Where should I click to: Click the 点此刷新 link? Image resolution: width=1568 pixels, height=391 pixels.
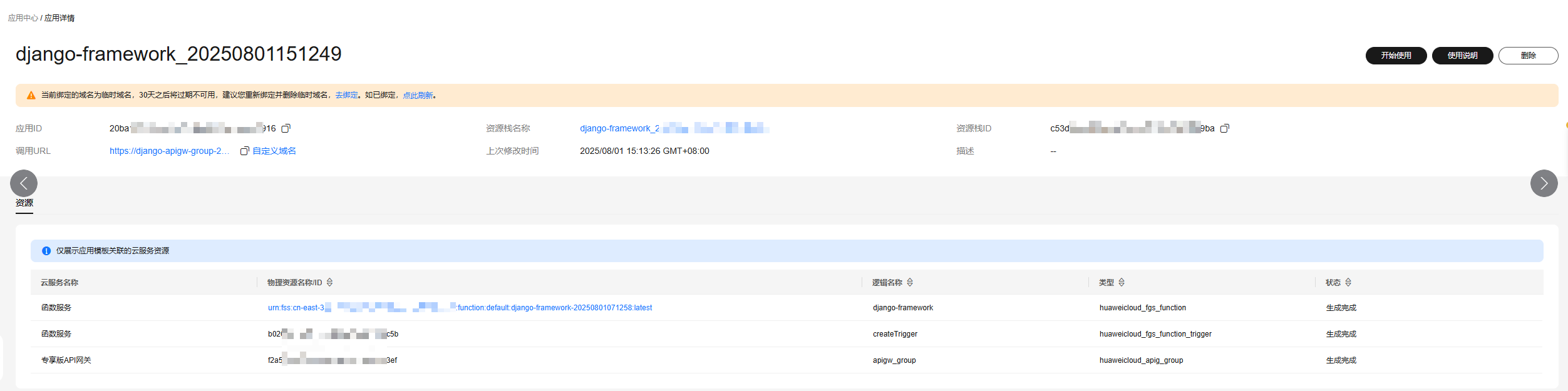click(418, 95)
